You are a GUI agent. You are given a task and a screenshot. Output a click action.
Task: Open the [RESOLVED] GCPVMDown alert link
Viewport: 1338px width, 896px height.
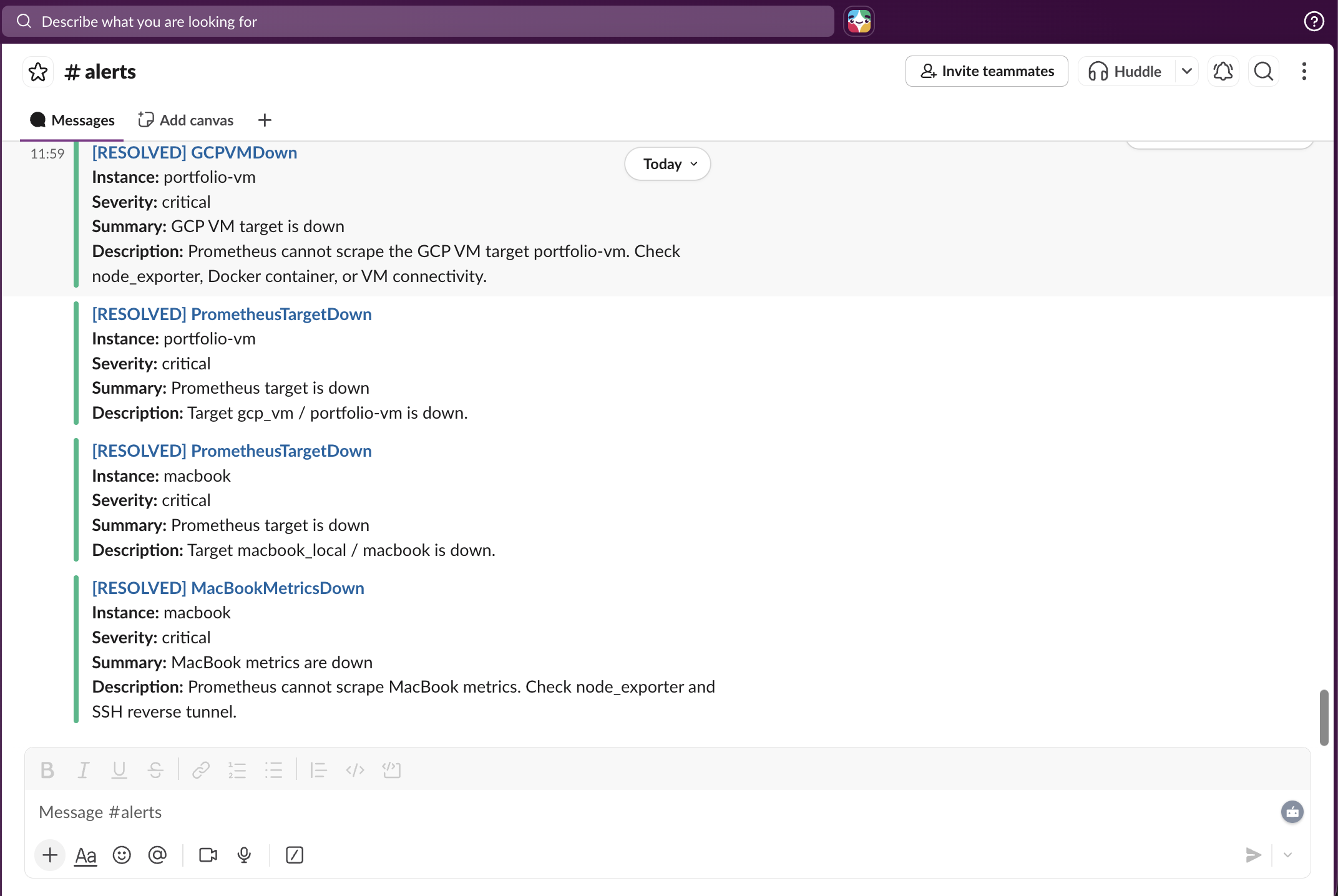tap(194, 152)
